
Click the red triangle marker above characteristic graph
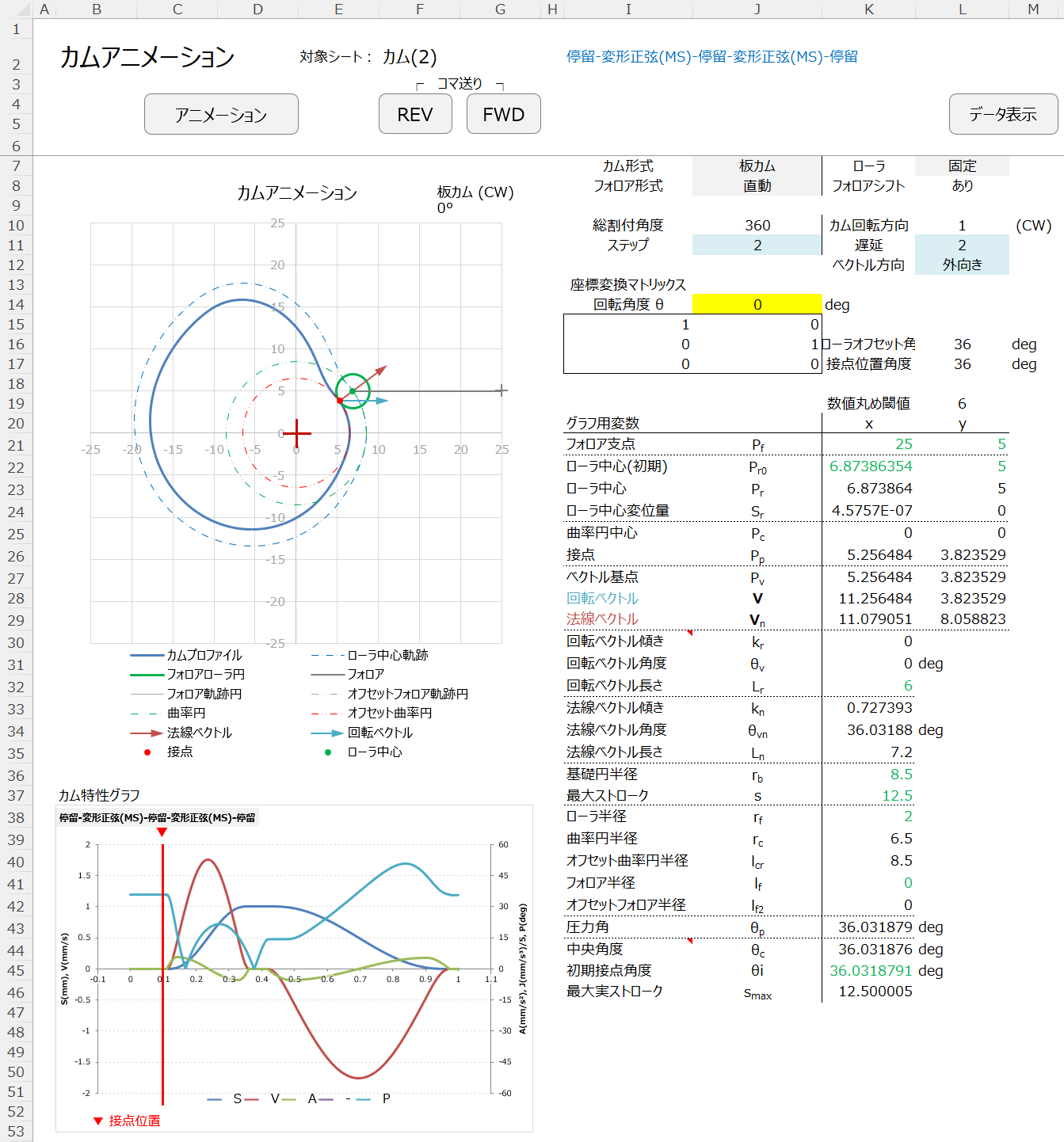(162, 832)
